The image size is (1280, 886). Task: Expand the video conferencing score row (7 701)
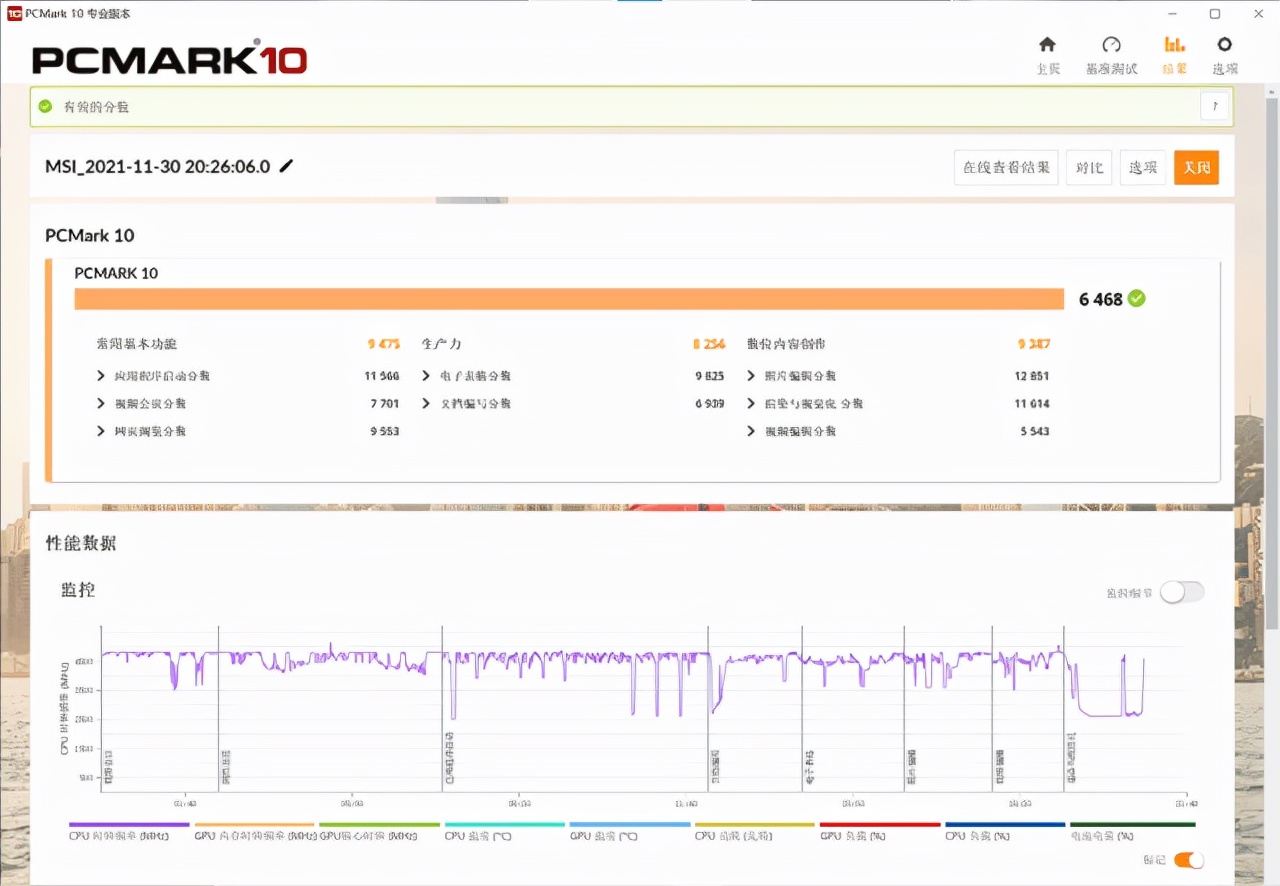coord(101,404)
